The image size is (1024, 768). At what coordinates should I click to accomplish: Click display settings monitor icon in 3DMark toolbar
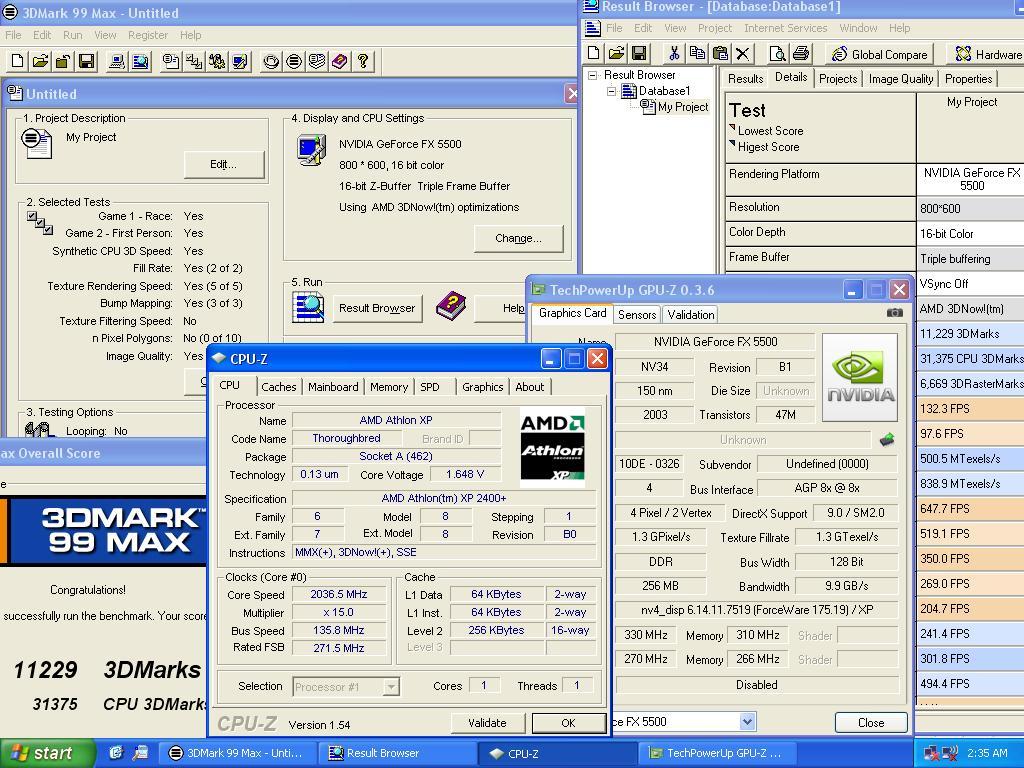coord(240,61)
